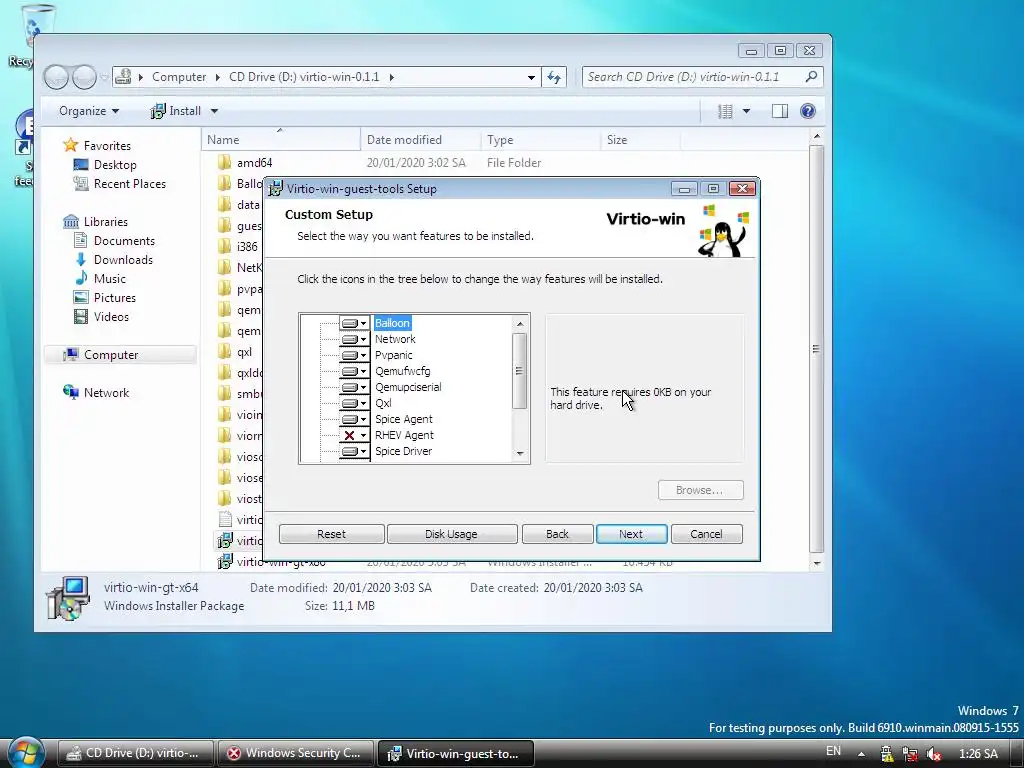1024x768 pixels.
Task: Click Next to continue setup
Action: 631,534
